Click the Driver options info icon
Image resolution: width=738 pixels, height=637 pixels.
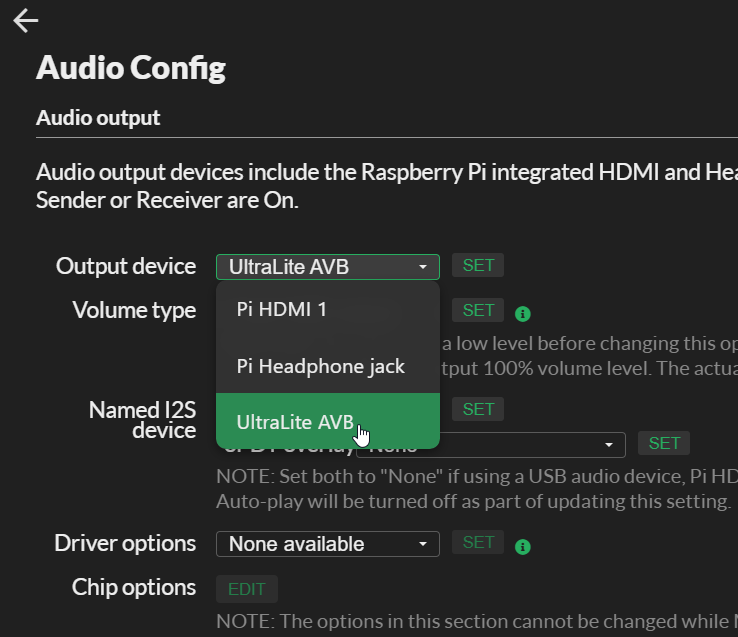coord(522,547)
